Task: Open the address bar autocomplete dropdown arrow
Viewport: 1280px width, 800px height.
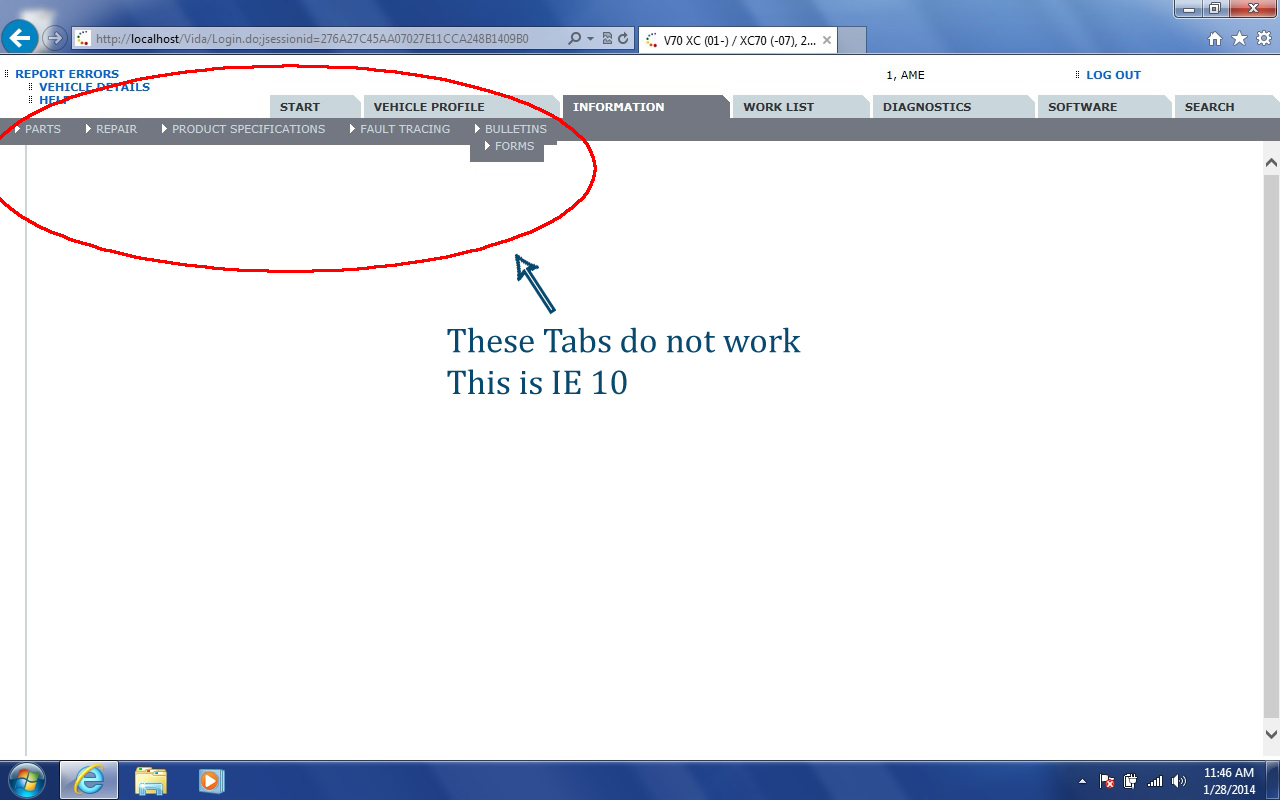Action: (x=590, y=39)
